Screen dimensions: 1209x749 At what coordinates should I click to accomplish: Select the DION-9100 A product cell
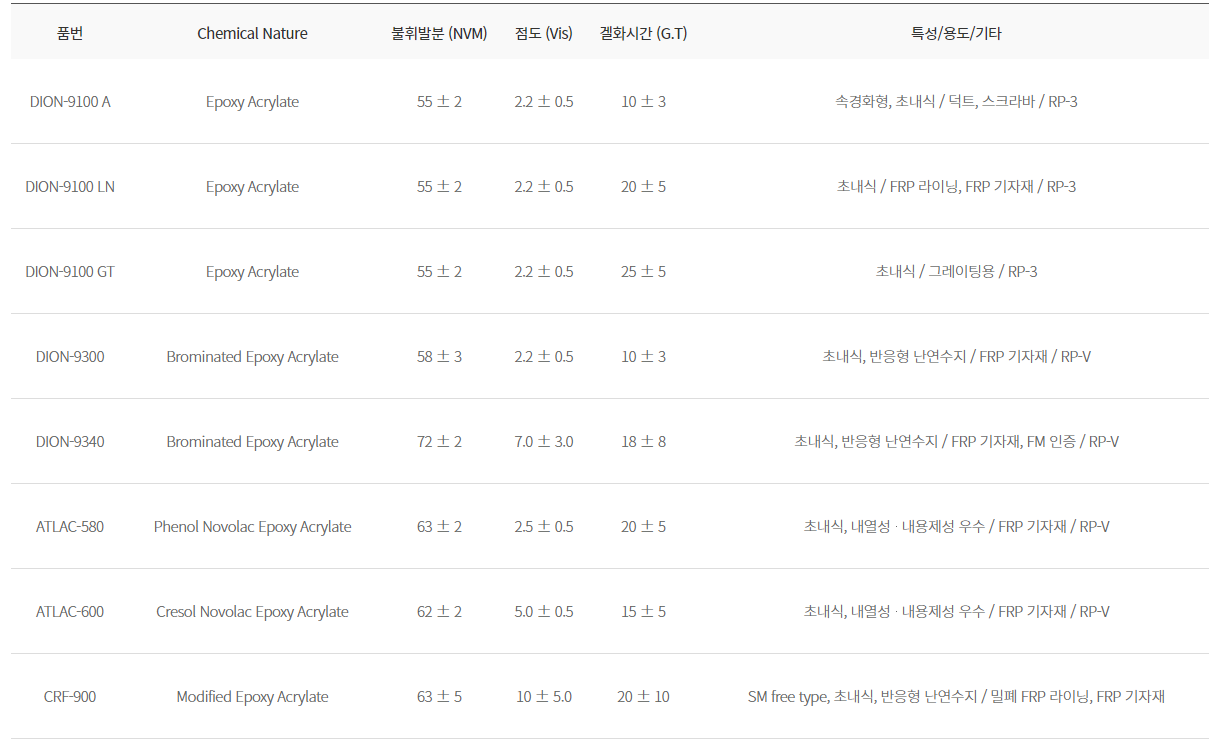coord(70,102)
